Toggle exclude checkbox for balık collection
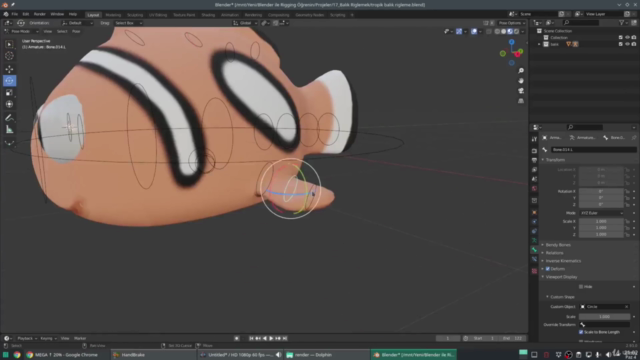Image resolution: width=640 pixels, height=360 pixels. 621,44
